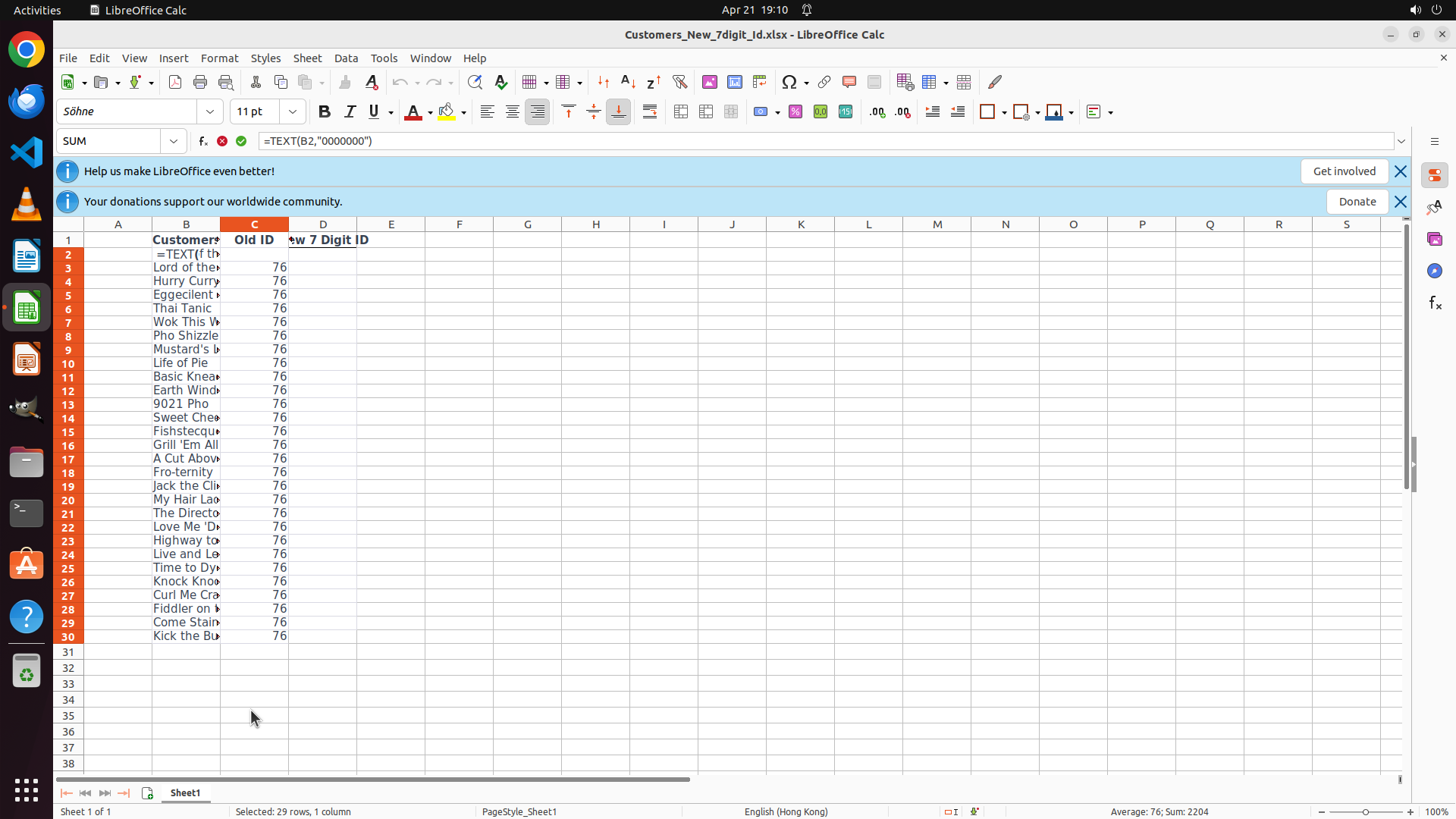This screenshot has height=819, width=1456.
Task: Click the Insert Image icon
Action: click(x=710, y=82)
